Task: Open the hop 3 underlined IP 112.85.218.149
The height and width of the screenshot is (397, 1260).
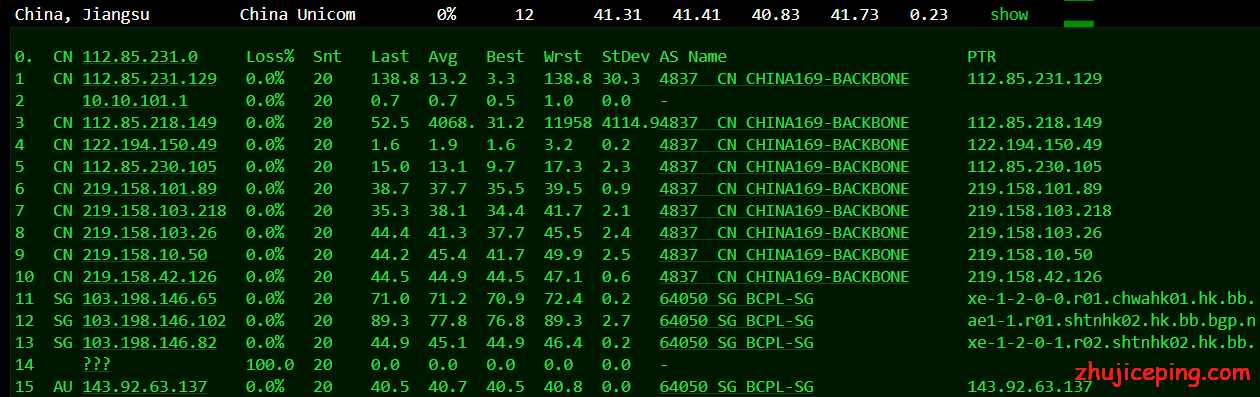Action: pyautogui.click(x=150, y=123)
